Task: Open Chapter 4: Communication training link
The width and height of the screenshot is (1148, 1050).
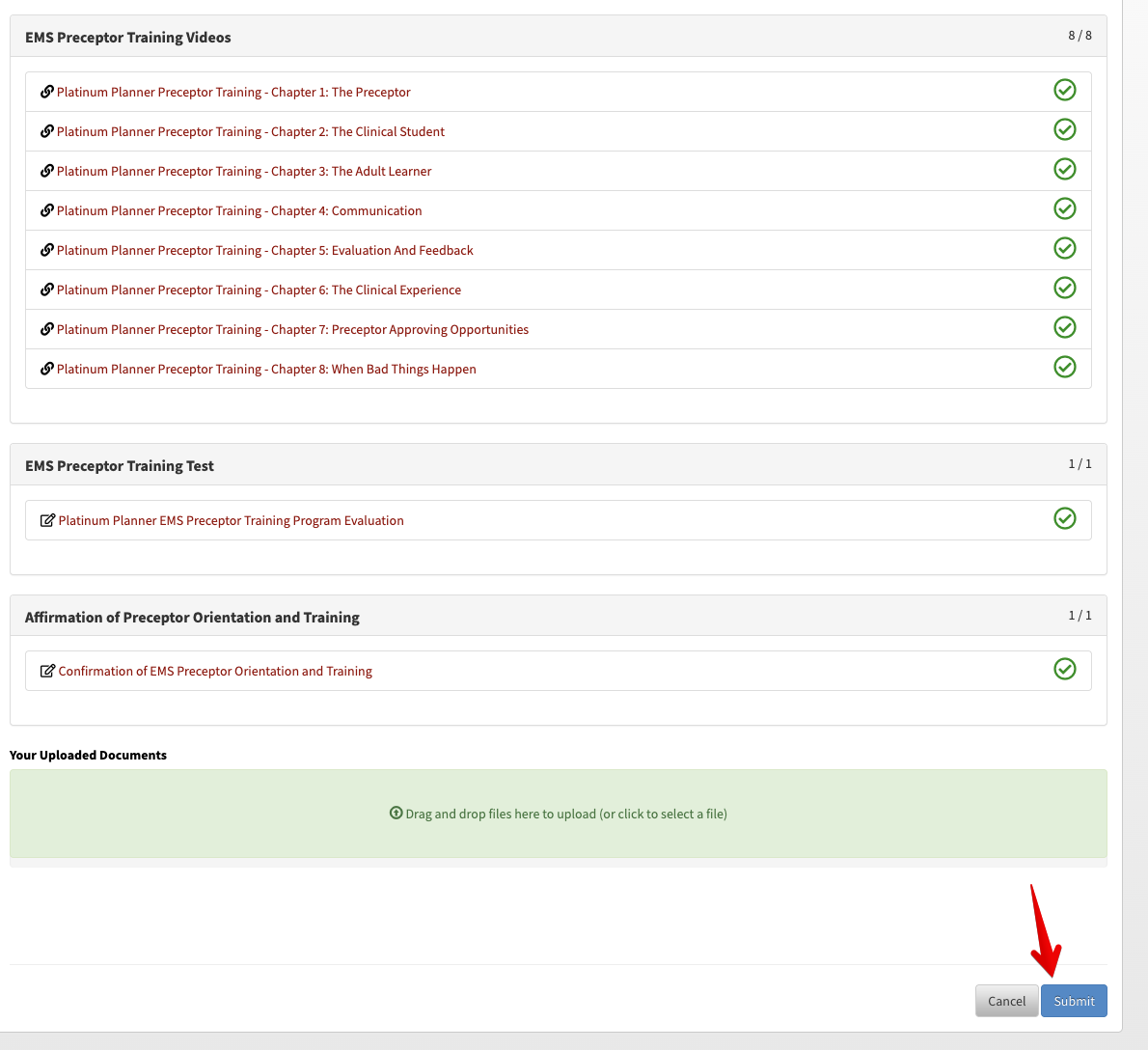Action: [x=239, y=211]
